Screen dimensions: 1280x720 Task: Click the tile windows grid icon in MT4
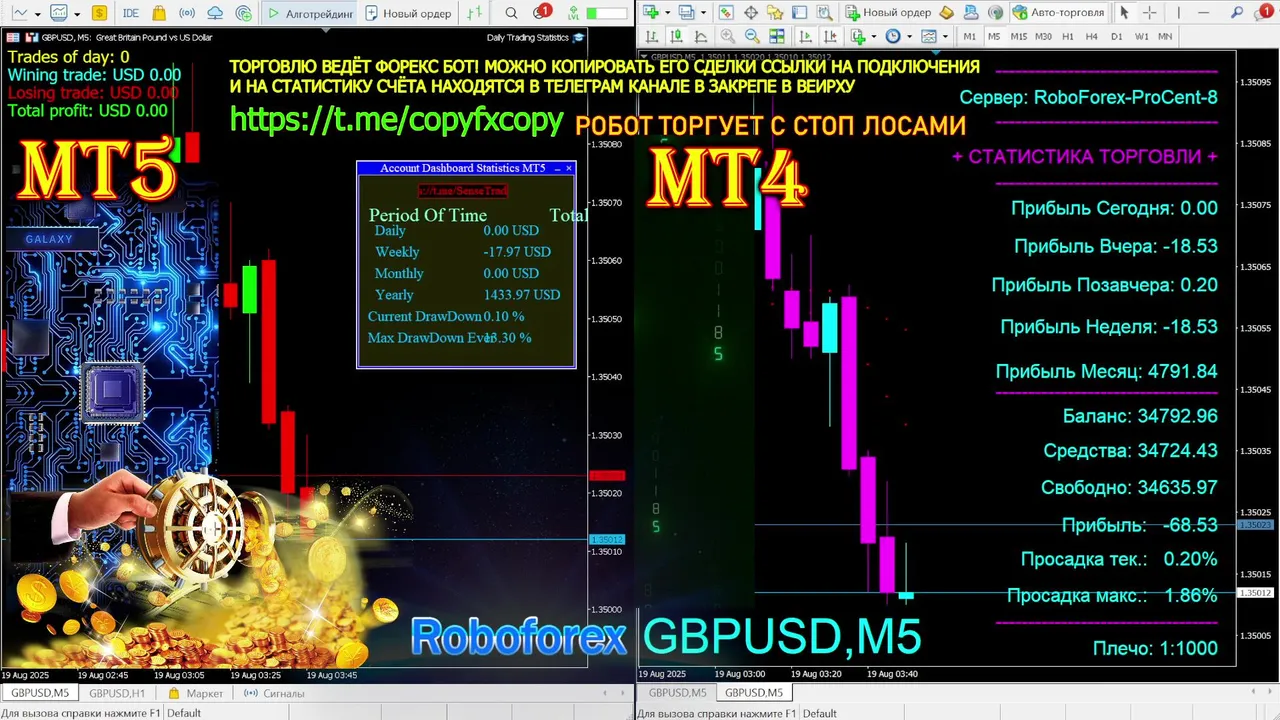(777, 36)
